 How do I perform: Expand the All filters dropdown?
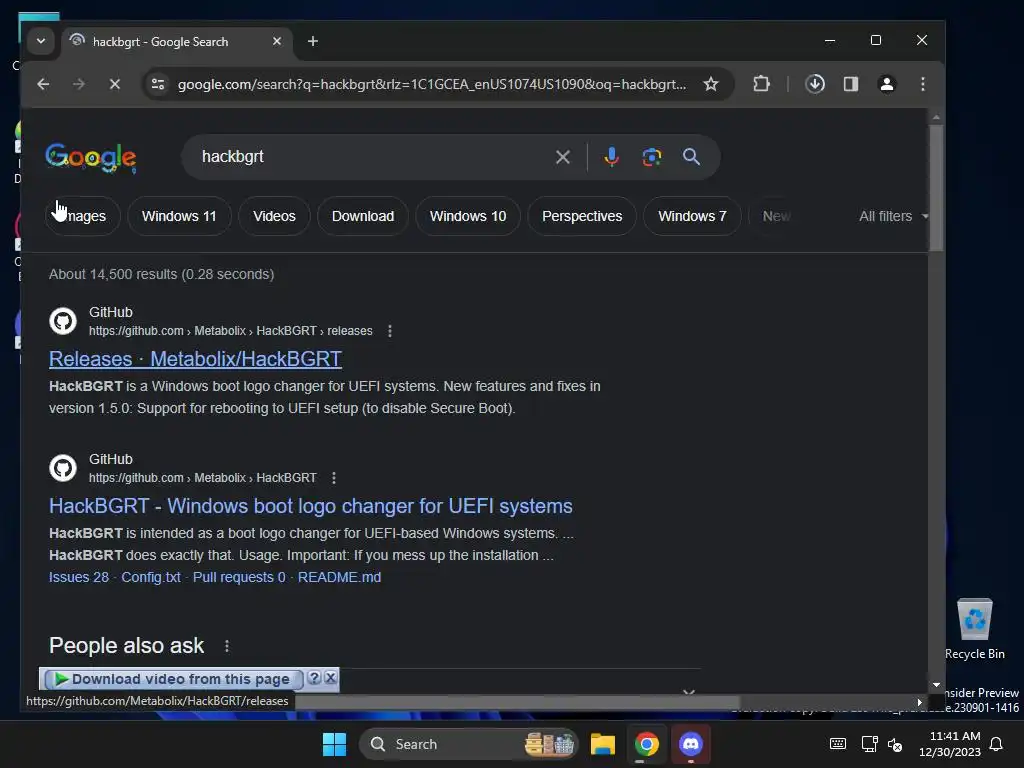point(893,216)
